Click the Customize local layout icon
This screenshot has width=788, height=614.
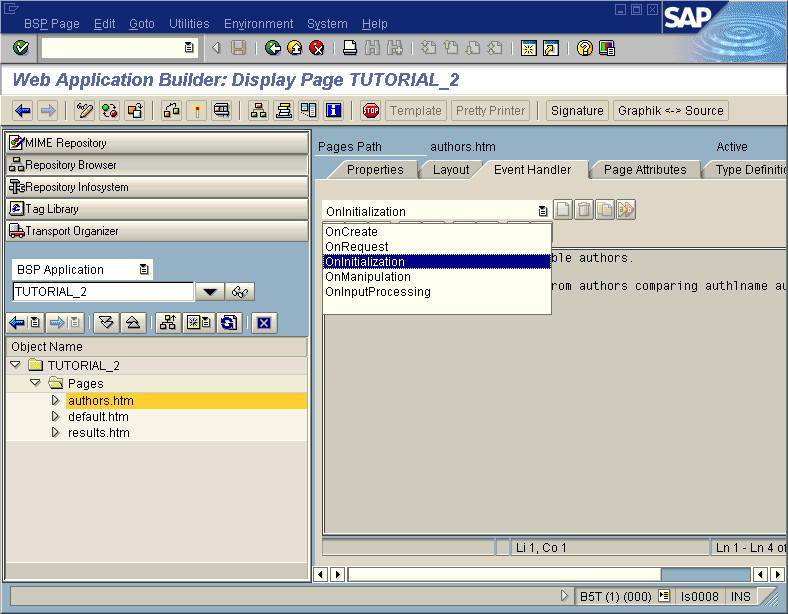pos(607,48)
